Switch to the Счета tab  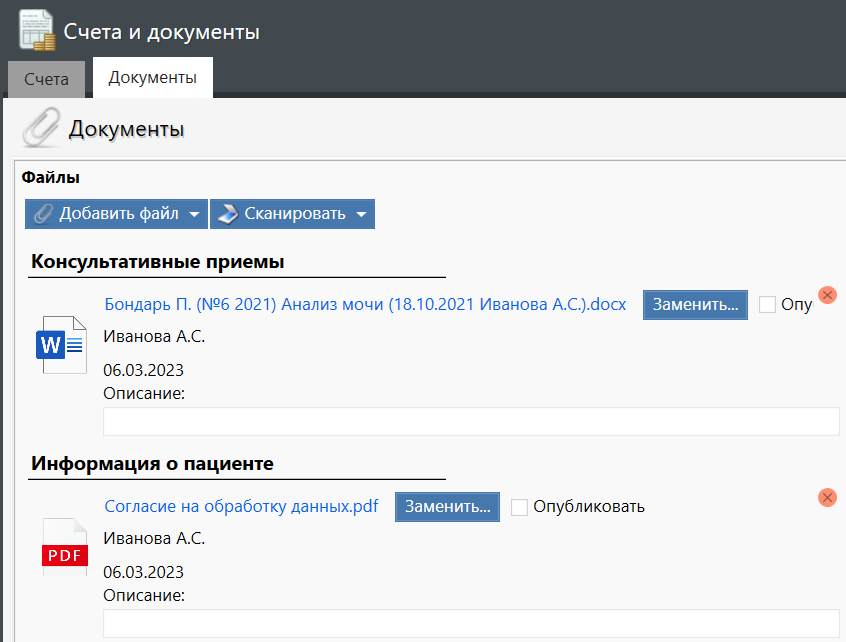click(x=46, y=79)
